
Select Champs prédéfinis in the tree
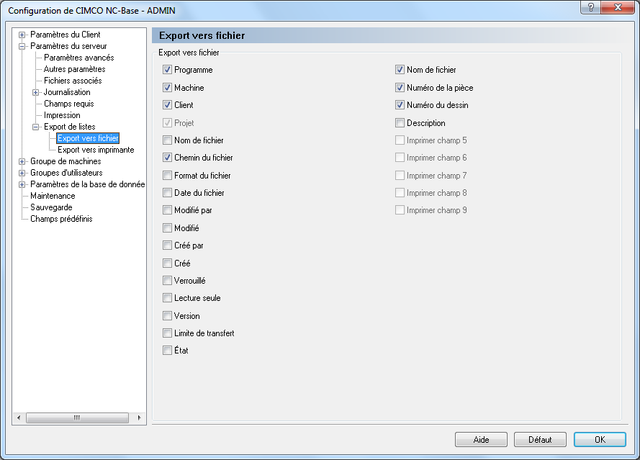click(61, 219)
